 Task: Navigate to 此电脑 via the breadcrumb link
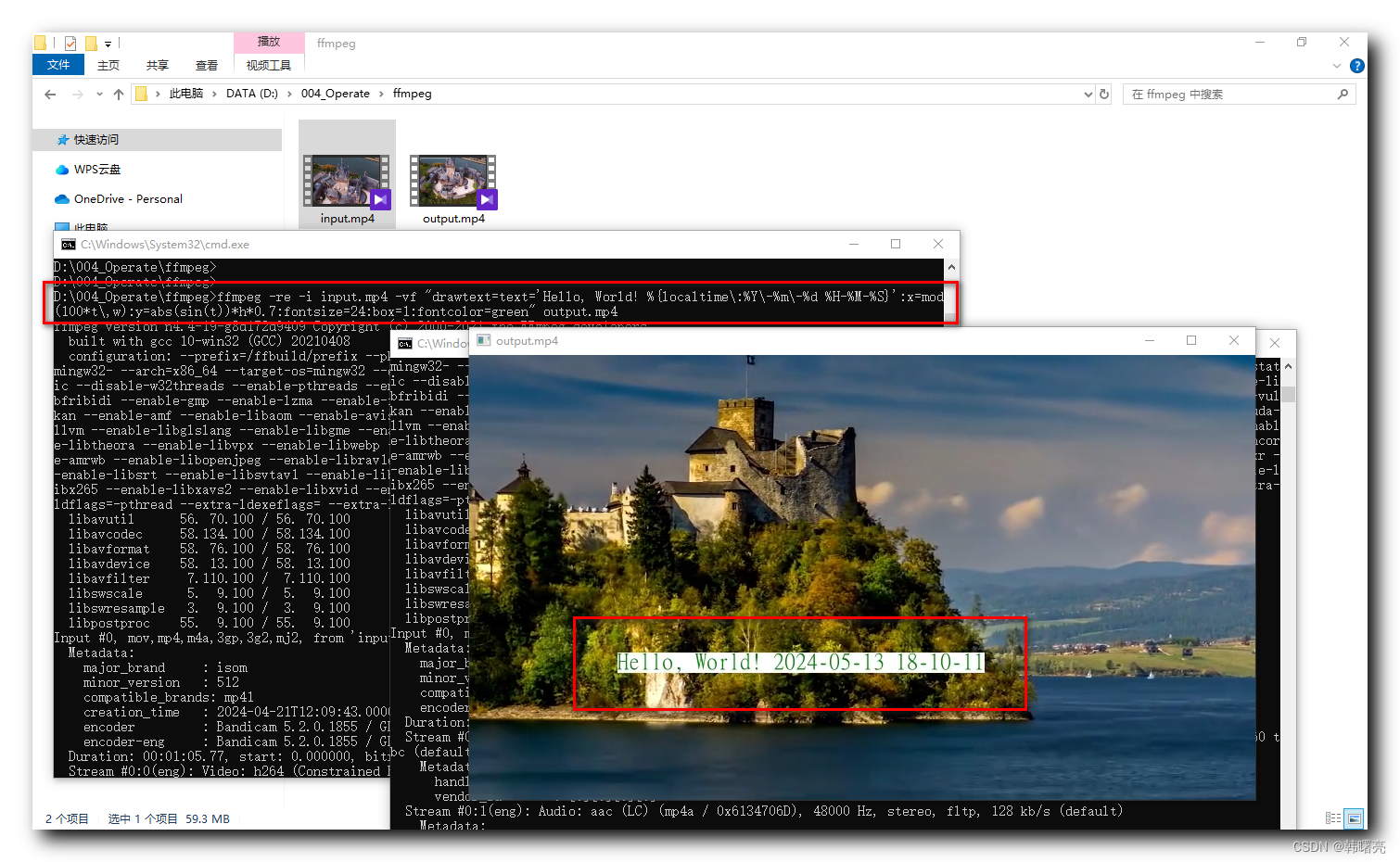[187, 94]
